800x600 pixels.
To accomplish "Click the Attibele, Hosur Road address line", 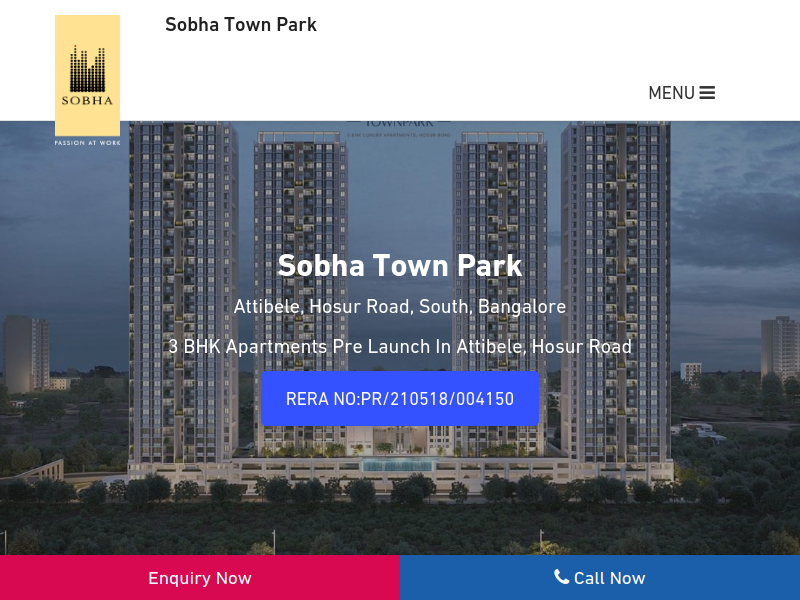I will [400, 307].
